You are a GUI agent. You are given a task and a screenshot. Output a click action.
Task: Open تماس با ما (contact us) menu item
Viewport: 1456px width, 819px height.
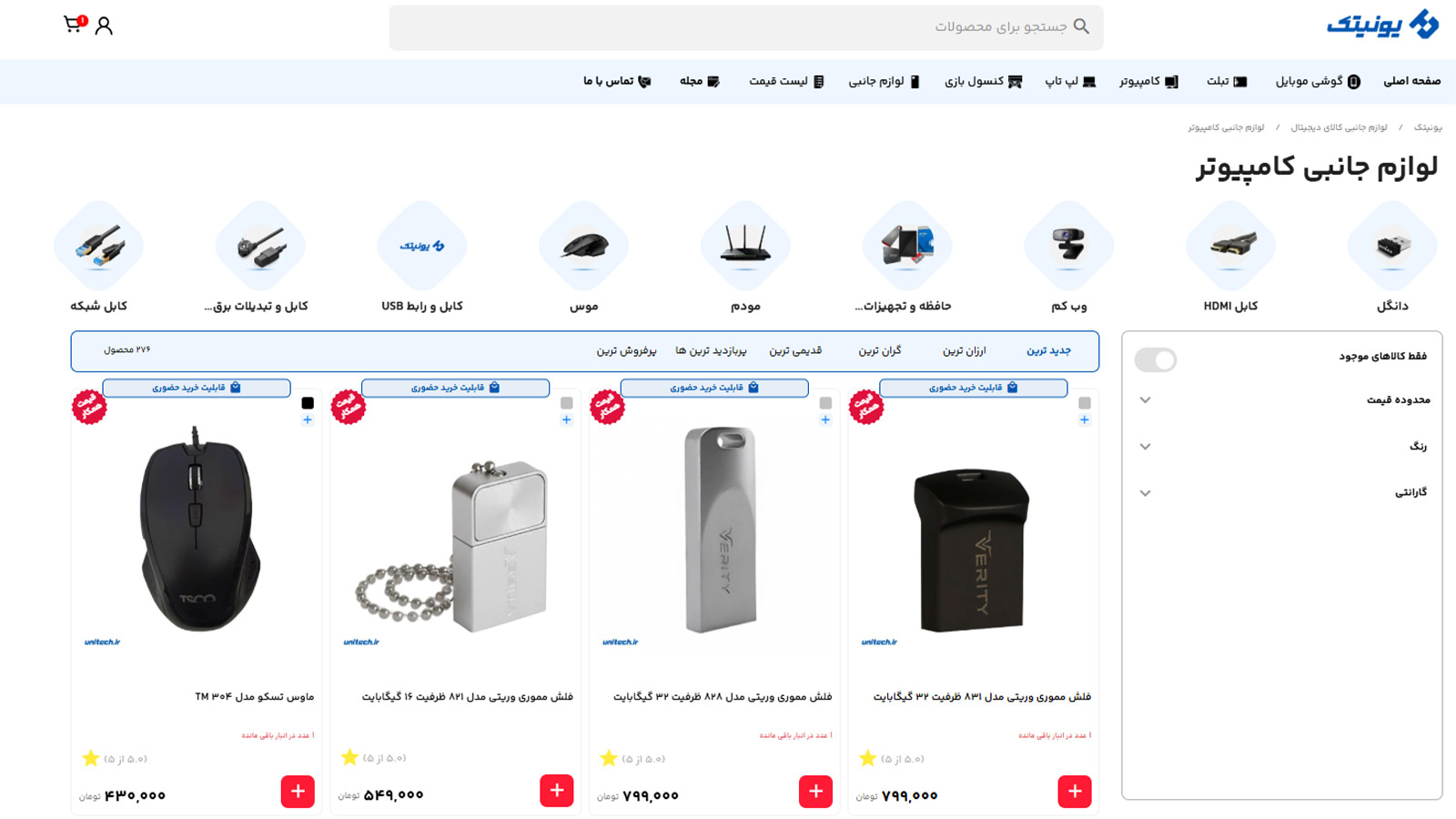(x=617, y=81)
